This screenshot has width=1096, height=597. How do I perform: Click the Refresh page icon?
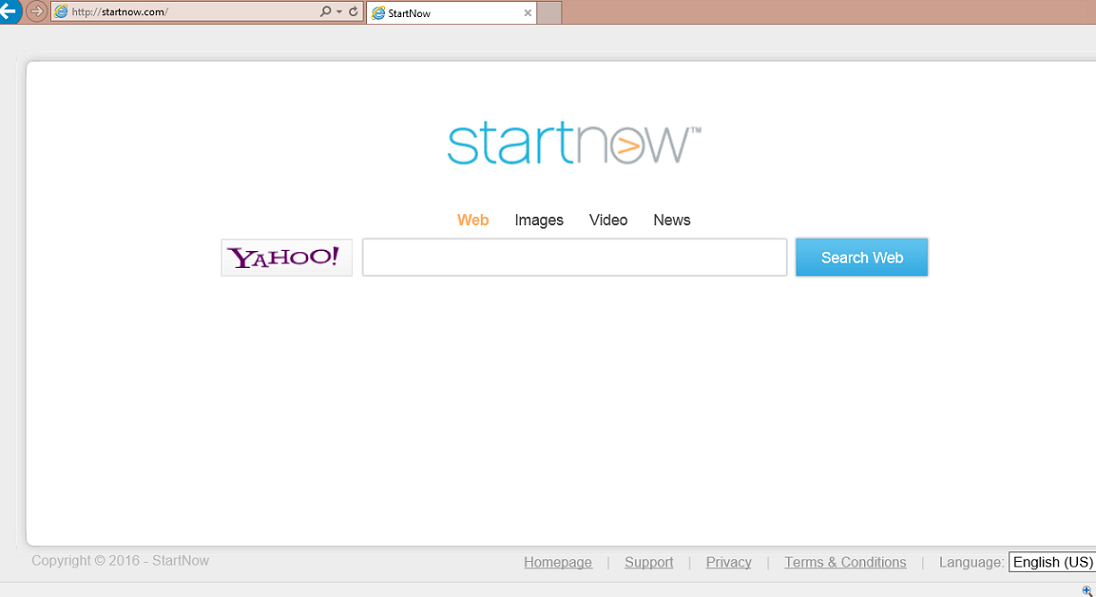[353, 12]
